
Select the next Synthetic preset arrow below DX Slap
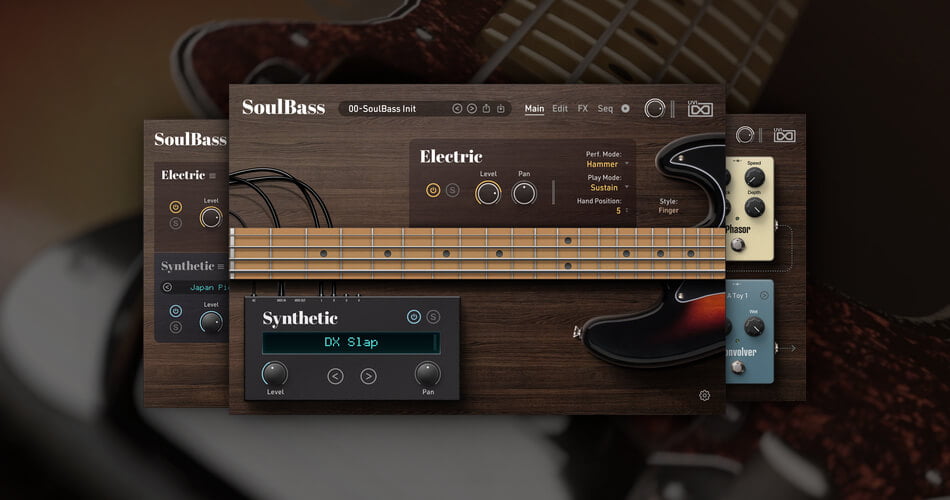tap(368, 376)
